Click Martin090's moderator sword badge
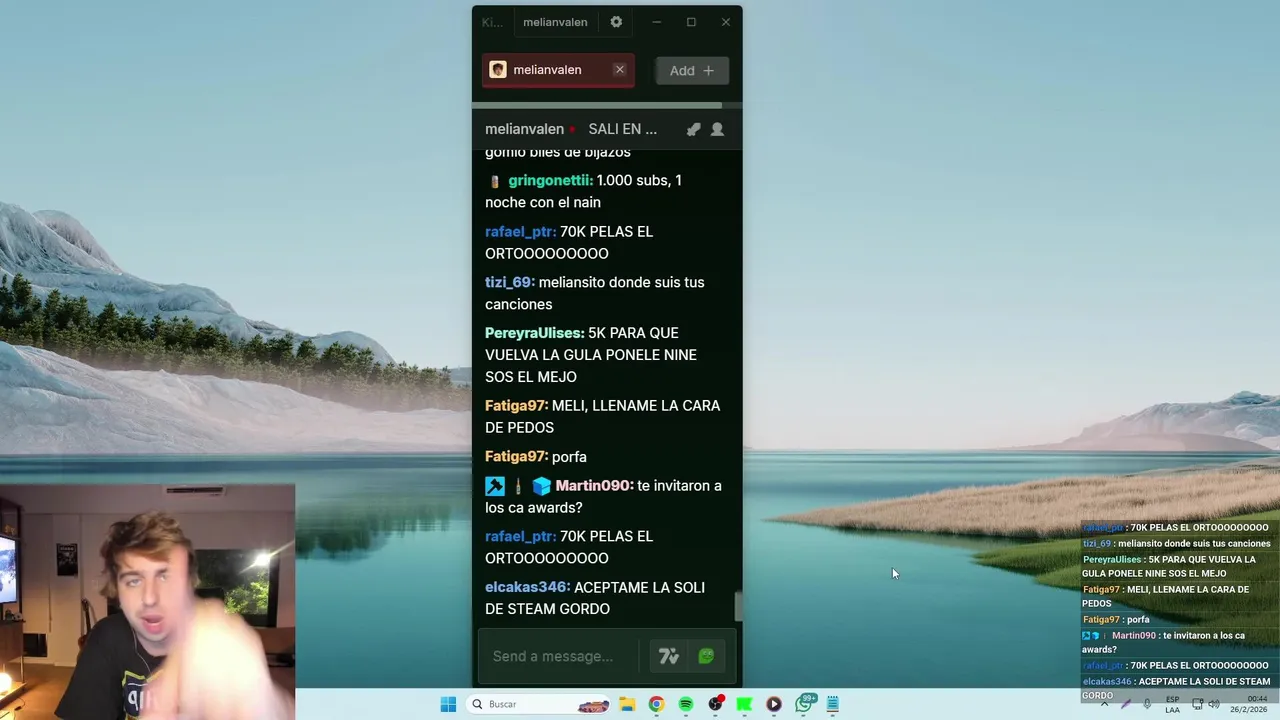The width and height of the screenshot is (1280, 720). click(495, 486)
